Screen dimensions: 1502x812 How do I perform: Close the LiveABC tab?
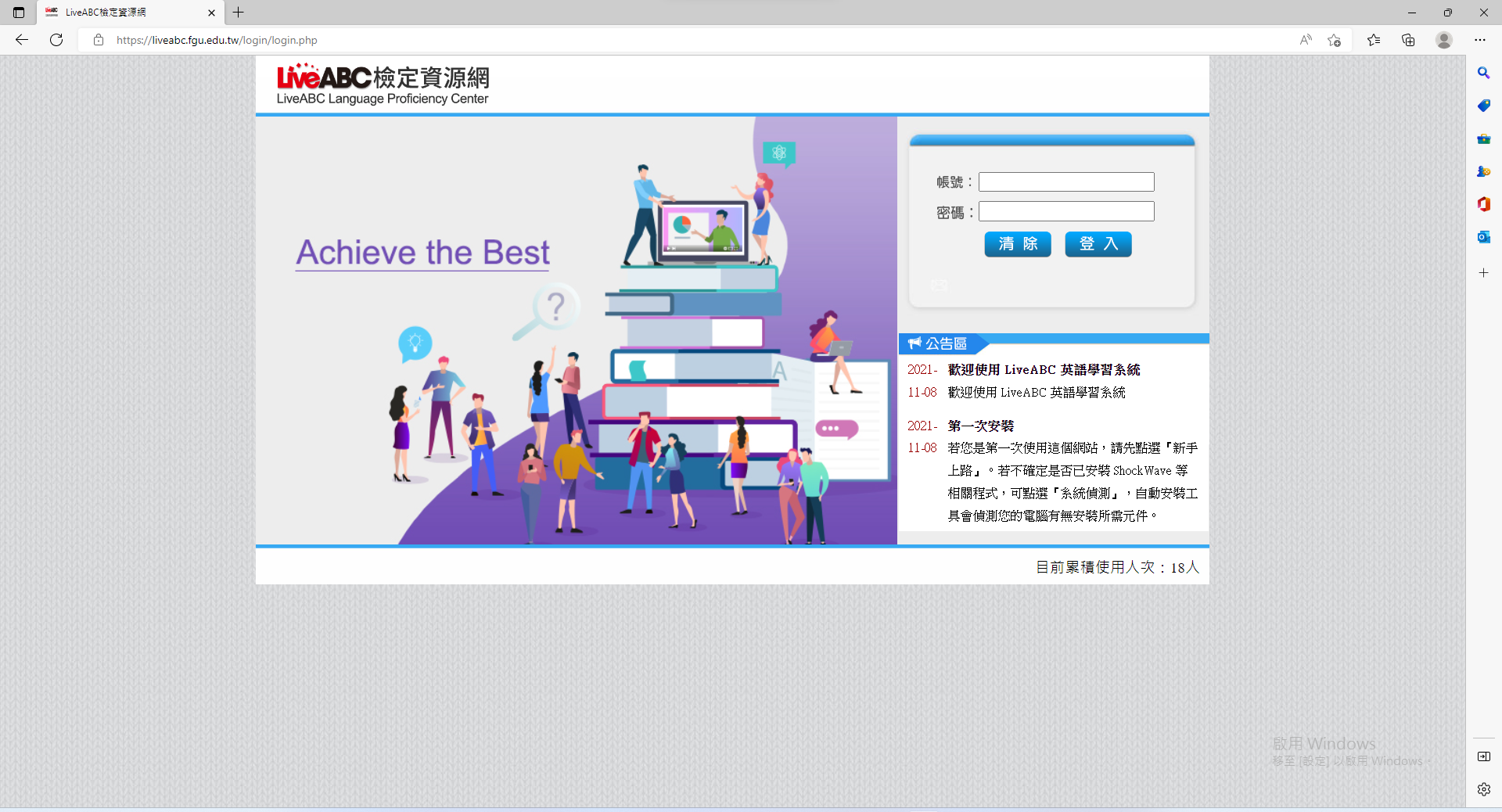211,13
